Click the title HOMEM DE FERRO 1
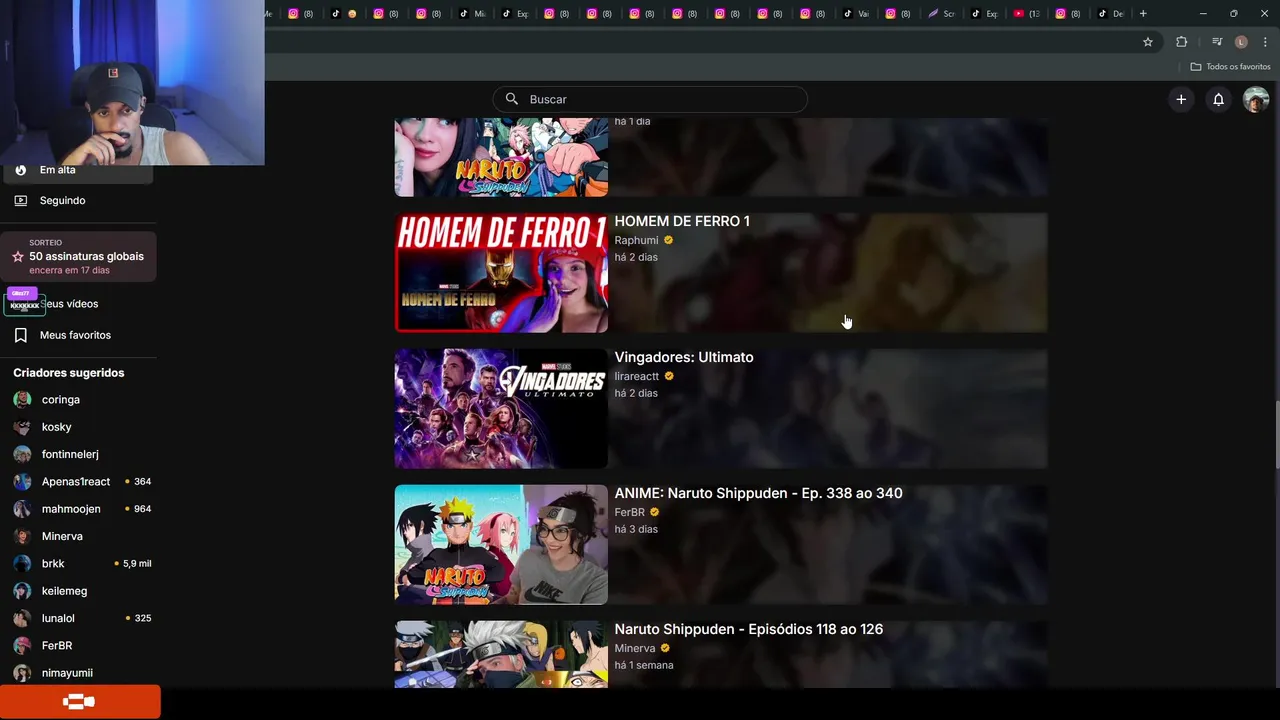Viewport: 1280px width, 720px height. [682, 221]
